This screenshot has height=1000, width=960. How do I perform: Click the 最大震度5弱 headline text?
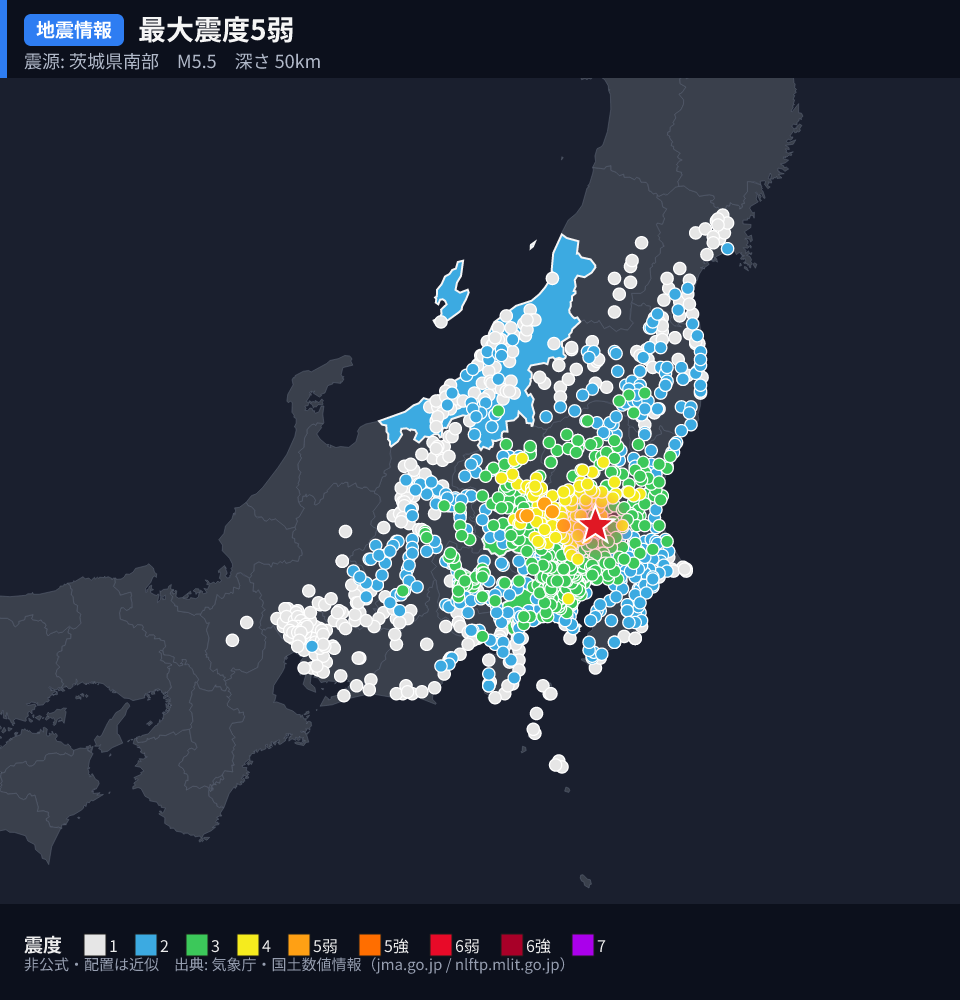click(216, 30)
